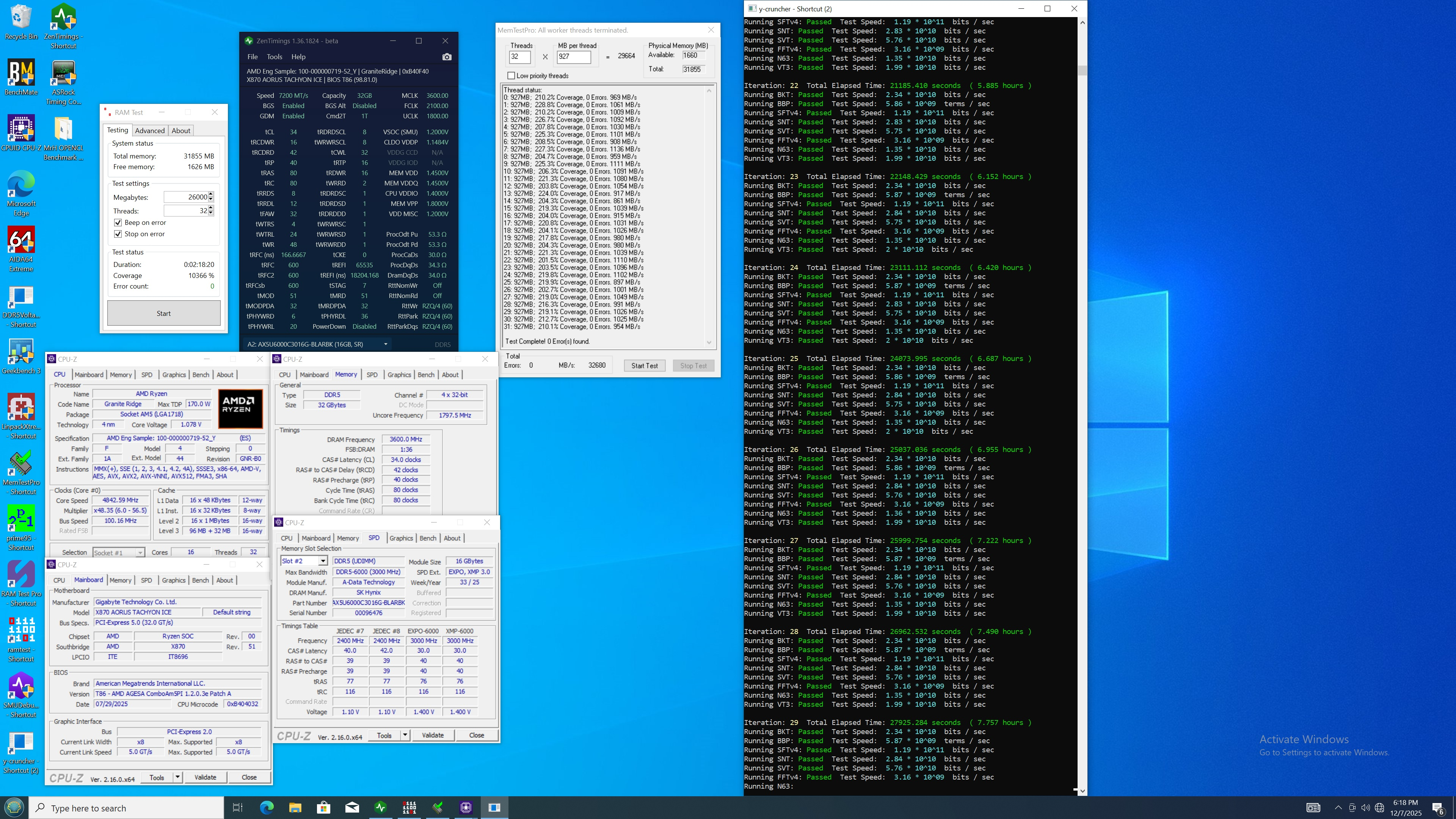
Task: Open the Recycle Bin desktop icon
Action: 21,22
